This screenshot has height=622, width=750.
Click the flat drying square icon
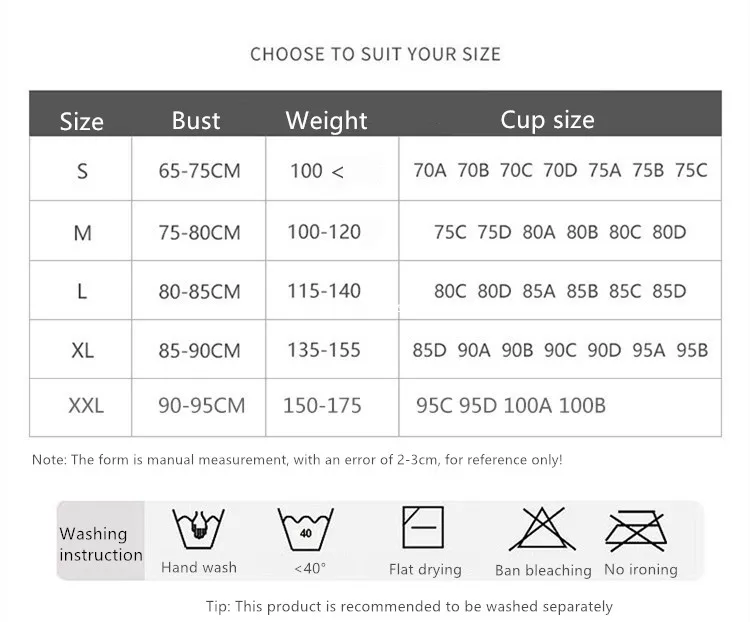tap(423, 527)
